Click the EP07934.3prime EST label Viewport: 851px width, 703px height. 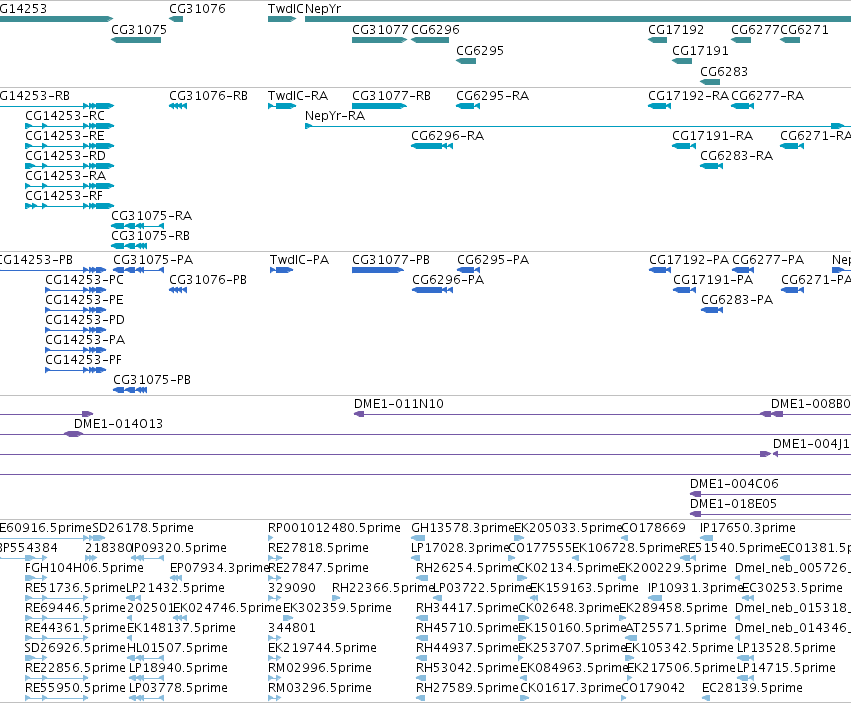tap(220, 568)
